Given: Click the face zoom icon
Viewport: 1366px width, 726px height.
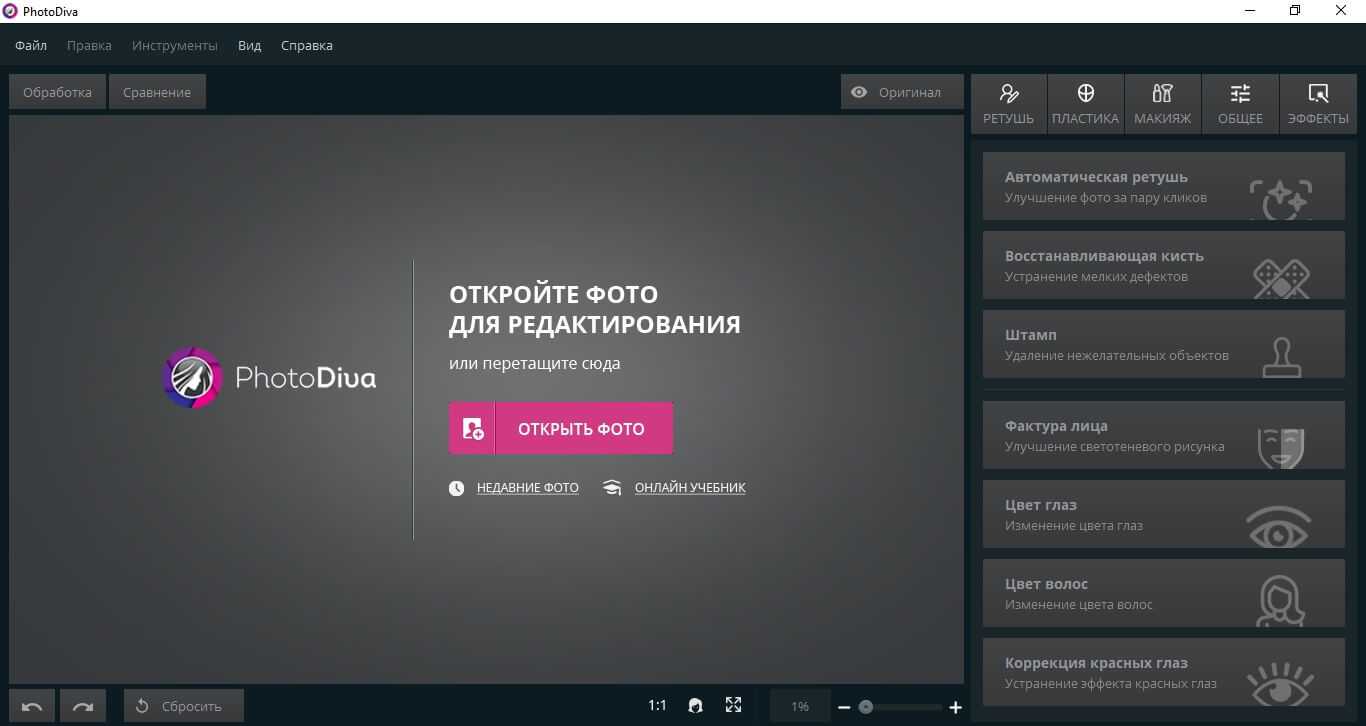Looking at the screenshot, I should pos(695,706).
